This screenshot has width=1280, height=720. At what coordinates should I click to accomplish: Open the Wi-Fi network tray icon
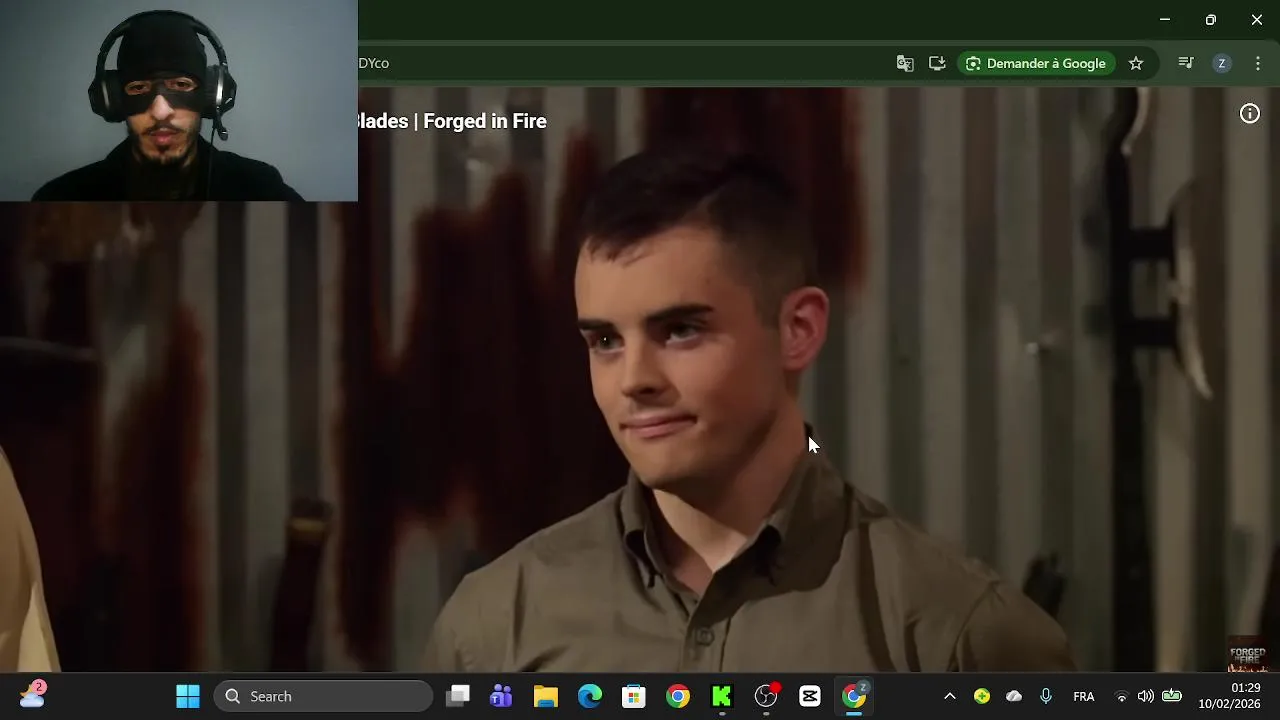[1121, 696]
